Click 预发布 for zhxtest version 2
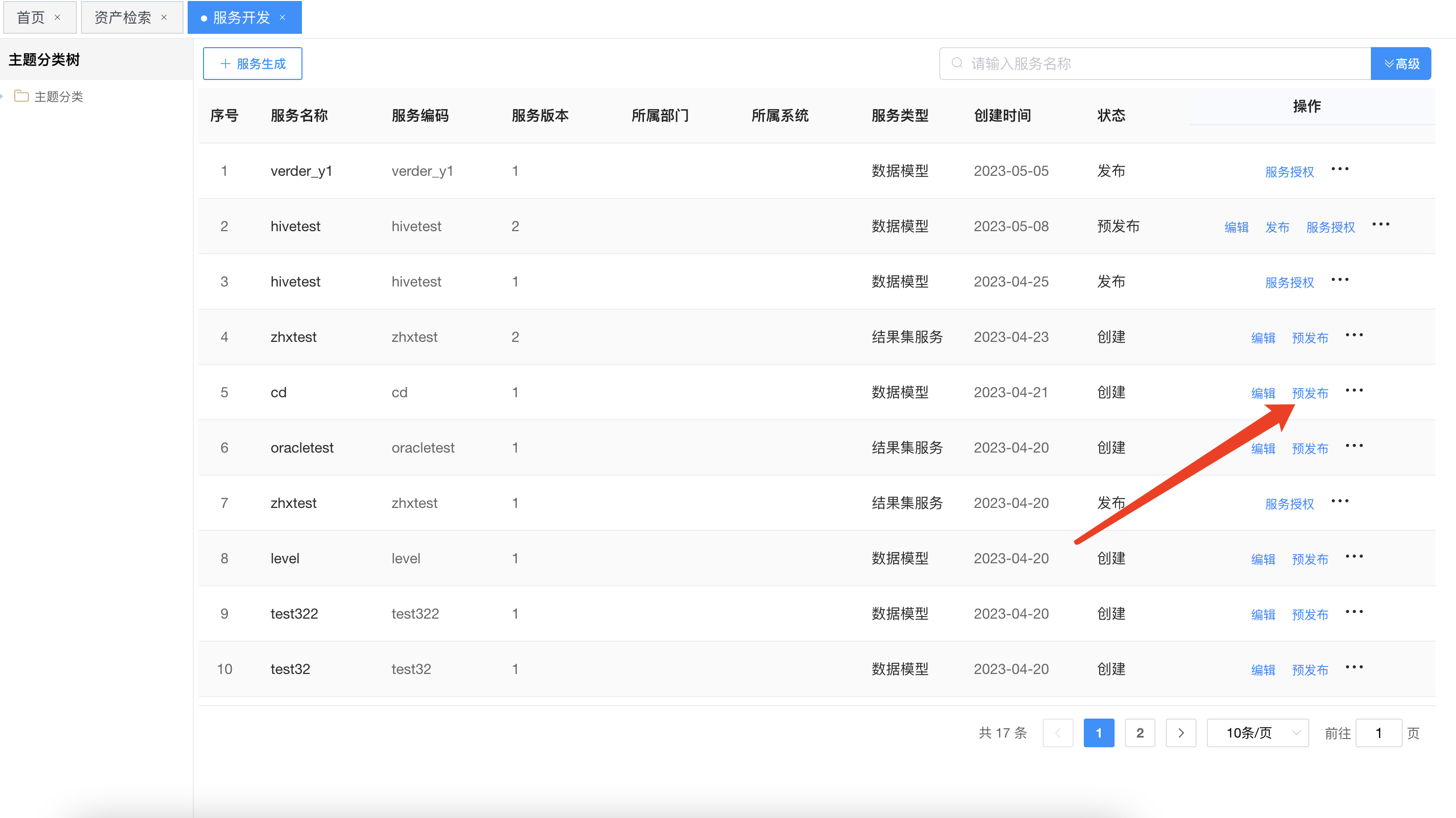The width and height of the screenshot is (1456, 818). (x=1309, y=338)
